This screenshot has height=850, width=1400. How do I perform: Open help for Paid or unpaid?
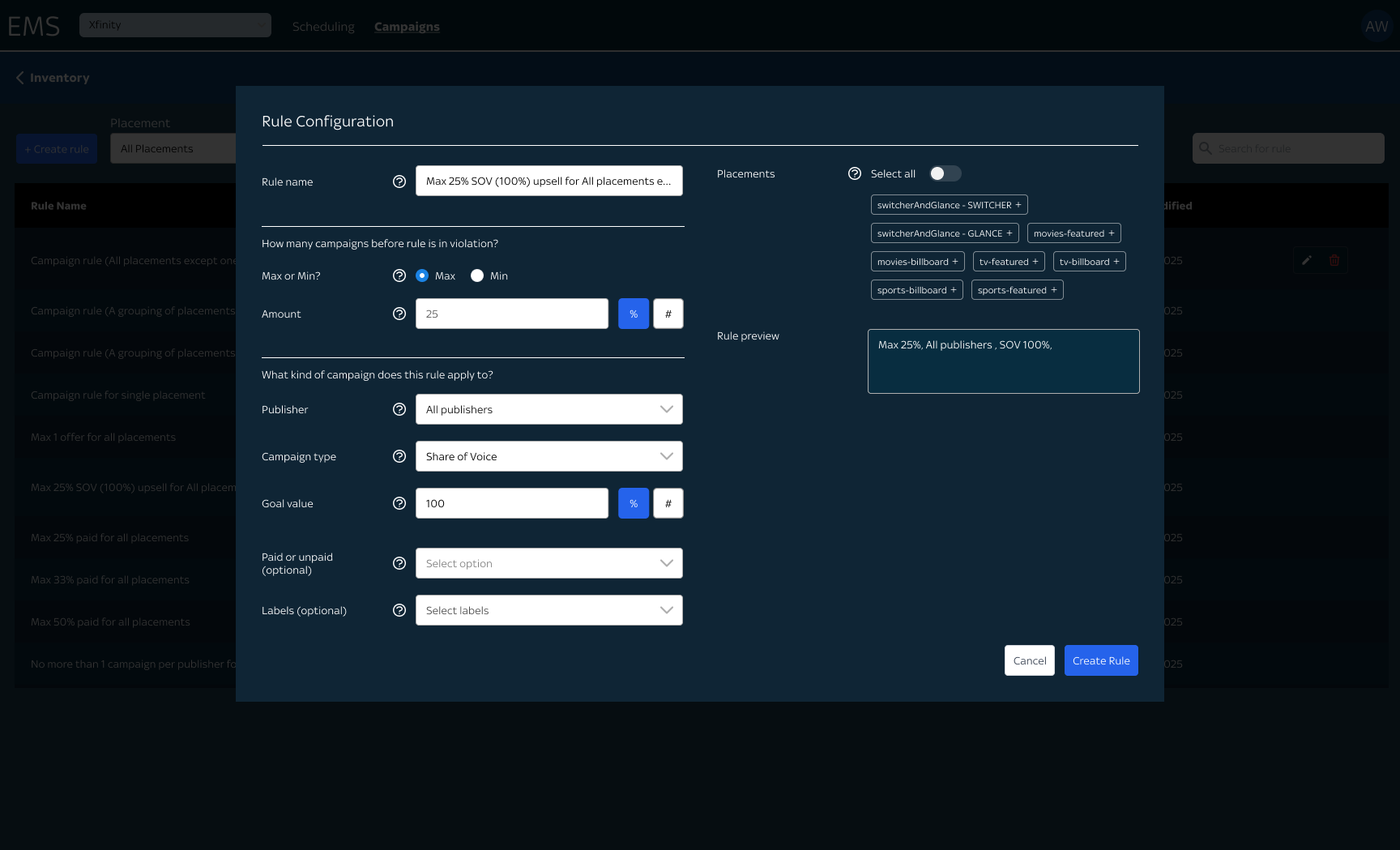coord(399,563)
